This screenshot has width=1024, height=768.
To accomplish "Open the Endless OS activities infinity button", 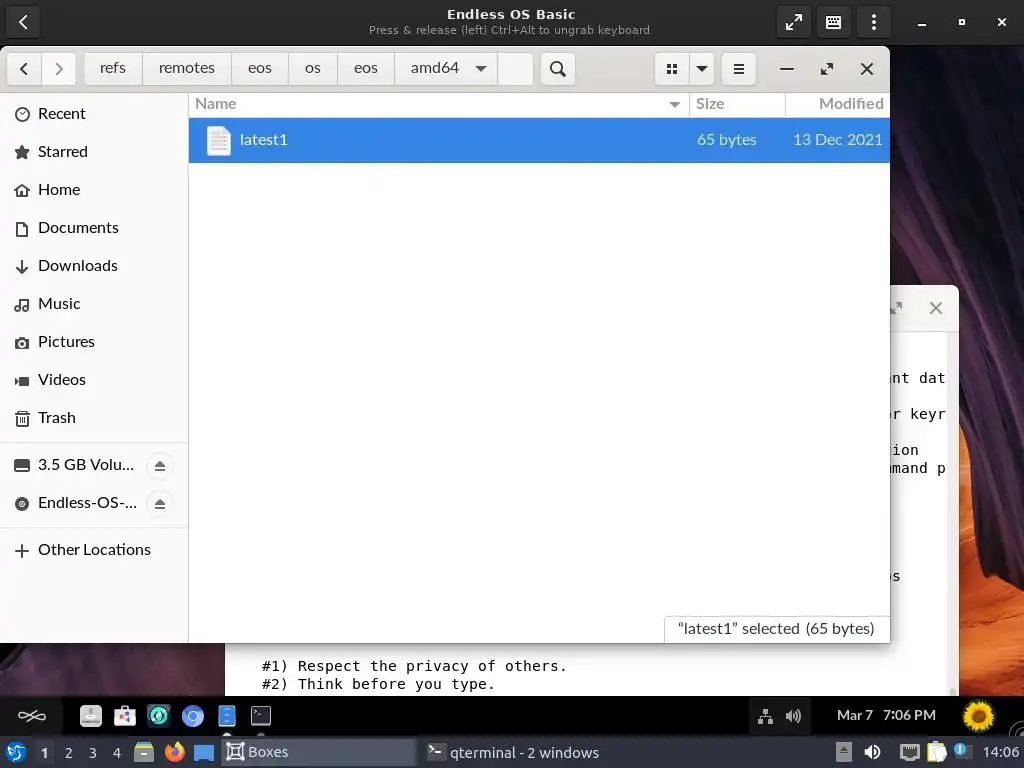I will point(31,716).
